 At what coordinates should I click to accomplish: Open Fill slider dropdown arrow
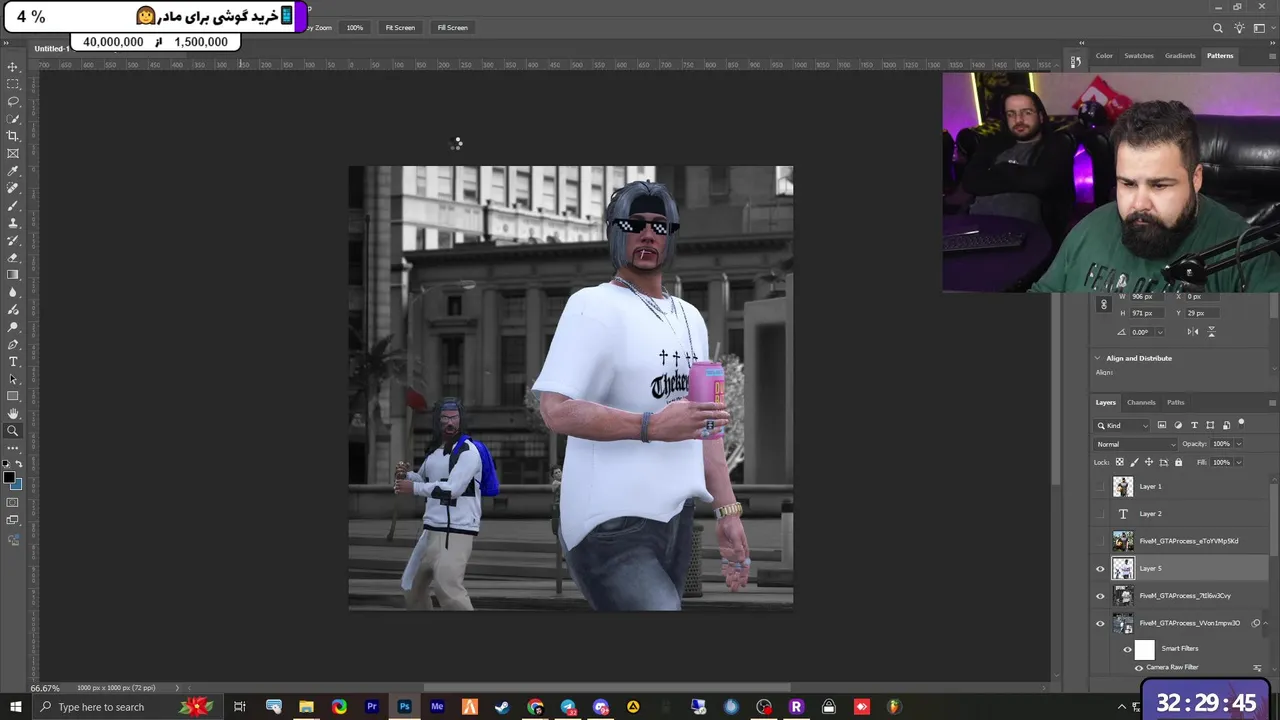1238,462
